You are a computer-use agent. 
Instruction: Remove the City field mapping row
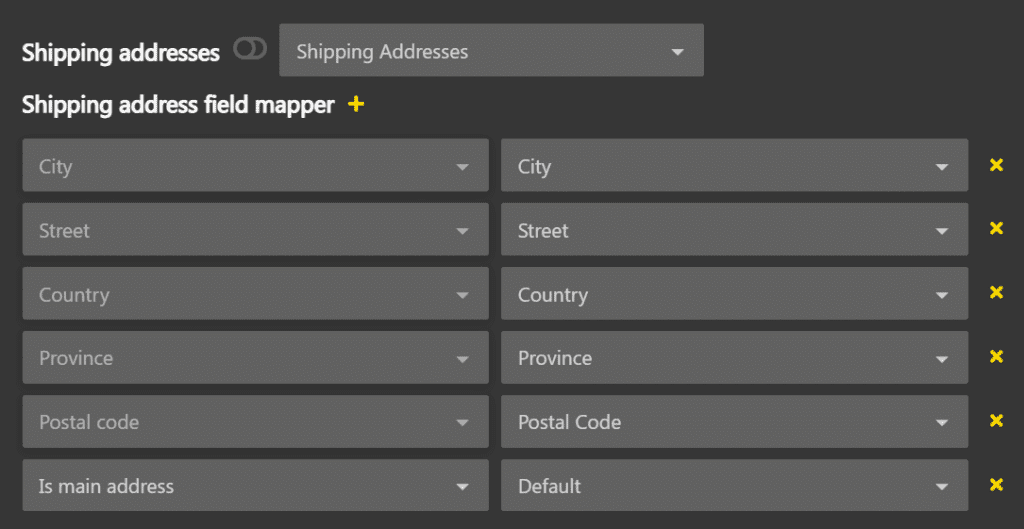pos(996,165)
